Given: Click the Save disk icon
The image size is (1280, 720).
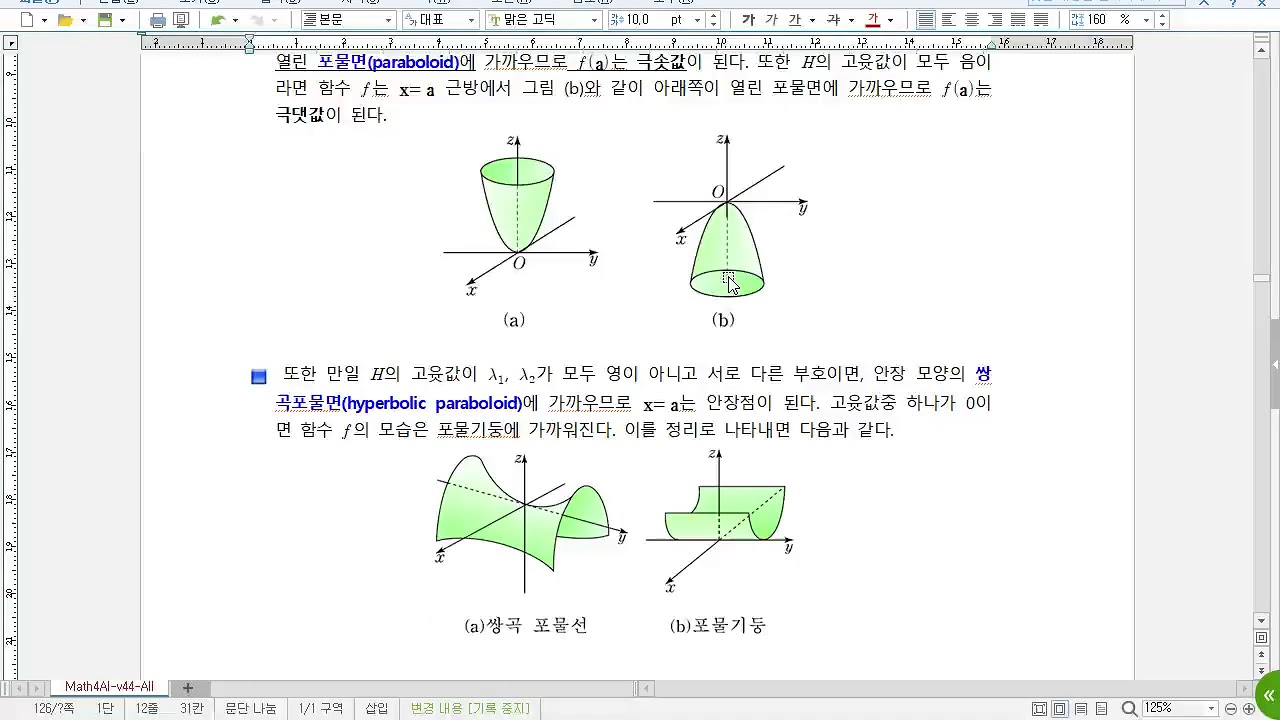Looking at the screenshot, I should [105, 20].
